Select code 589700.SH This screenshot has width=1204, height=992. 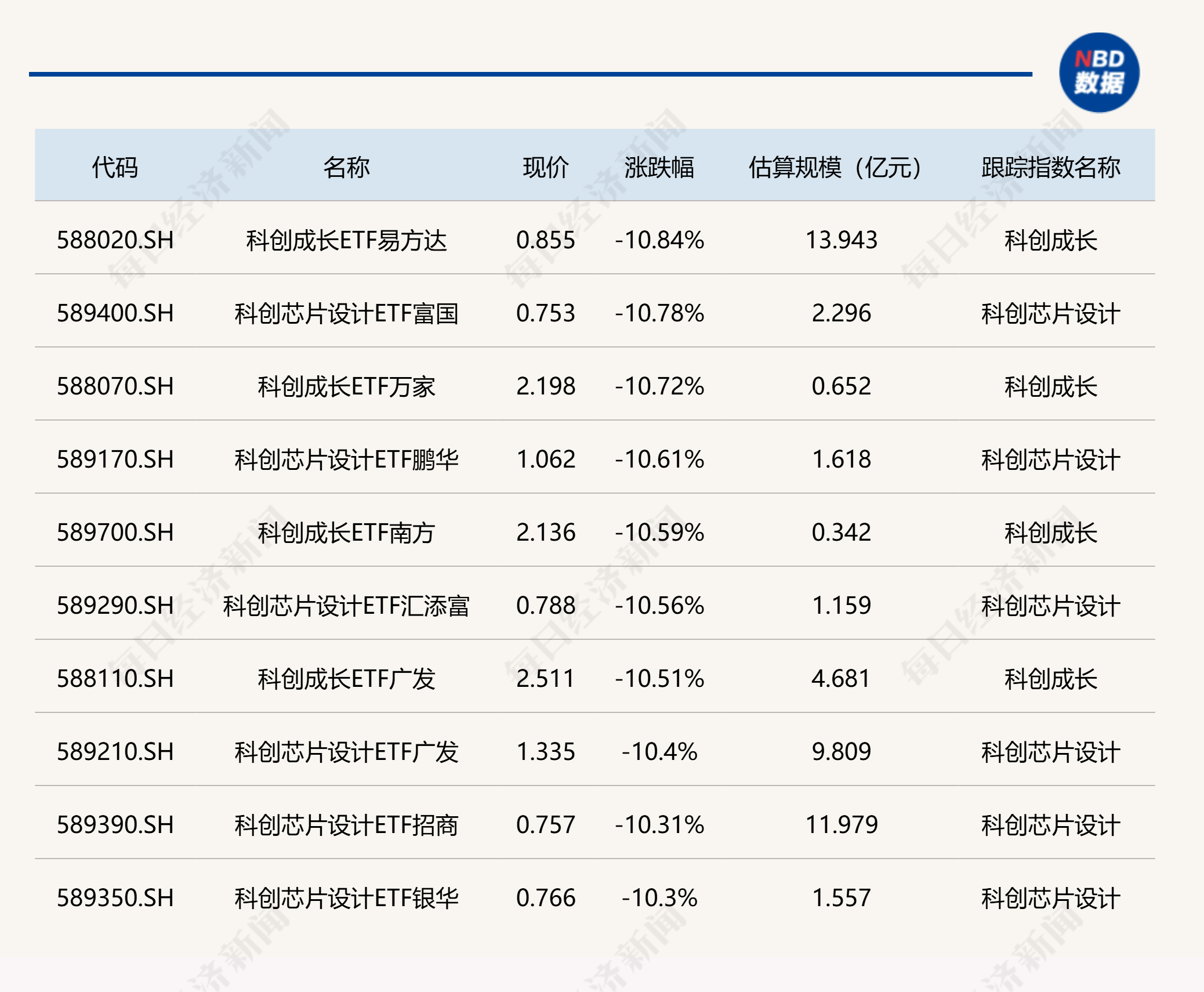[115, 533]
